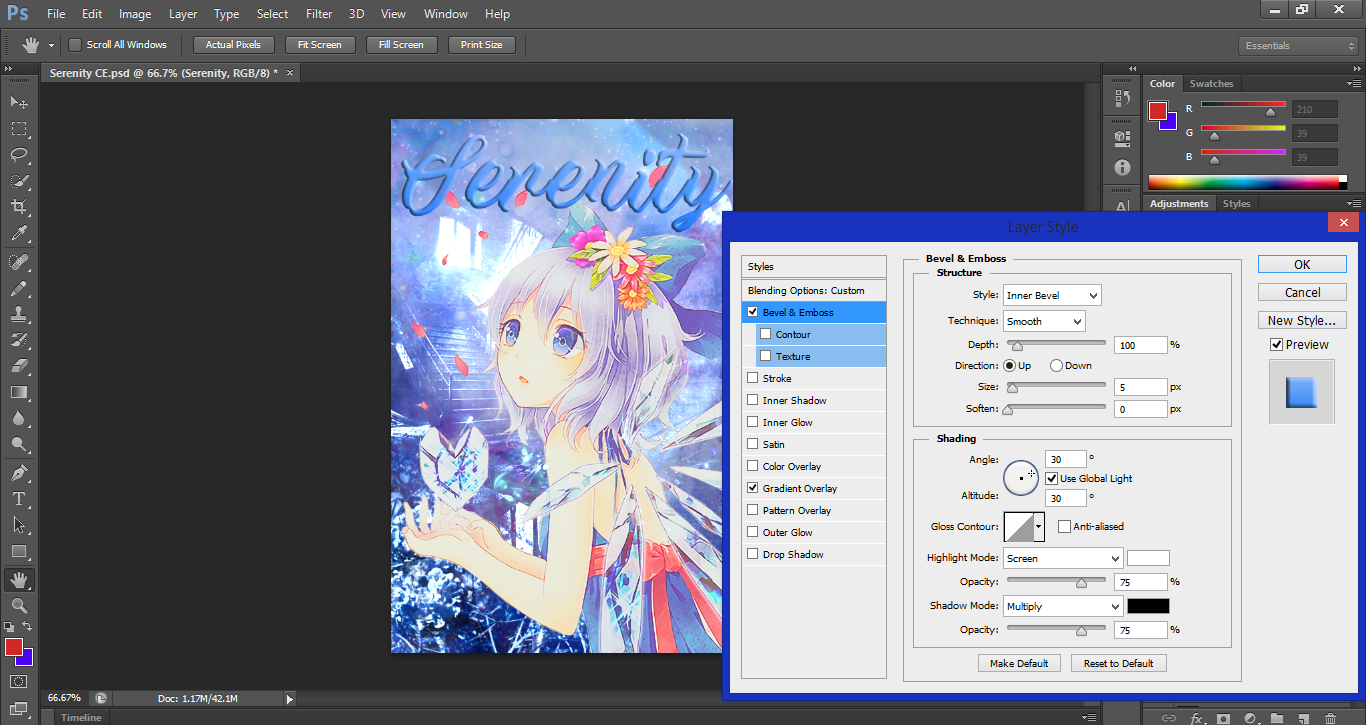Enable the Inner Shadow checkbox
Image resolution: width=1366 pixels, height=725 pixels.
(x=753, y=400)
